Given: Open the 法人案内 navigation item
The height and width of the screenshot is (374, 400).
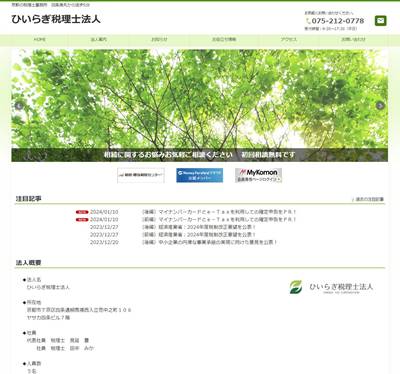Looking at the screenshot, I should coord(99,39).
